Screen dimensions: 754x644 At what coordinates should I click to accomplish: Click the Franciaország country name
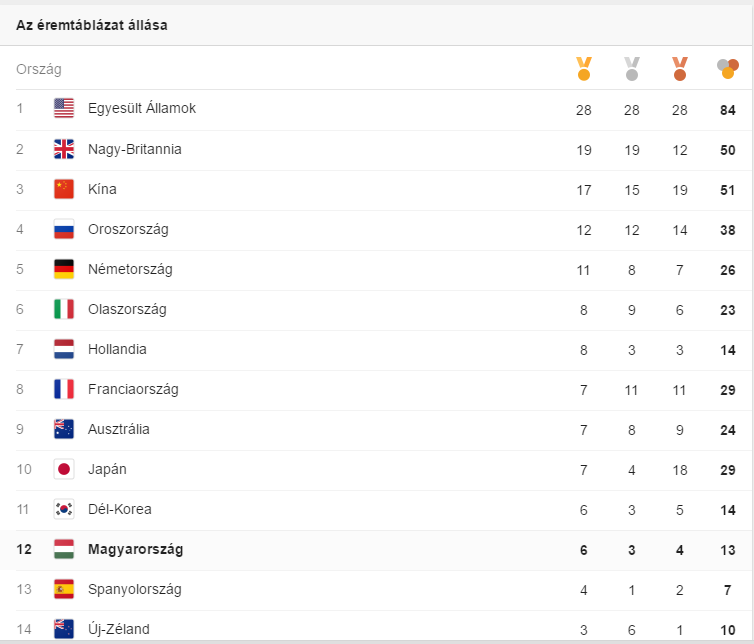(x=133, y=389)
